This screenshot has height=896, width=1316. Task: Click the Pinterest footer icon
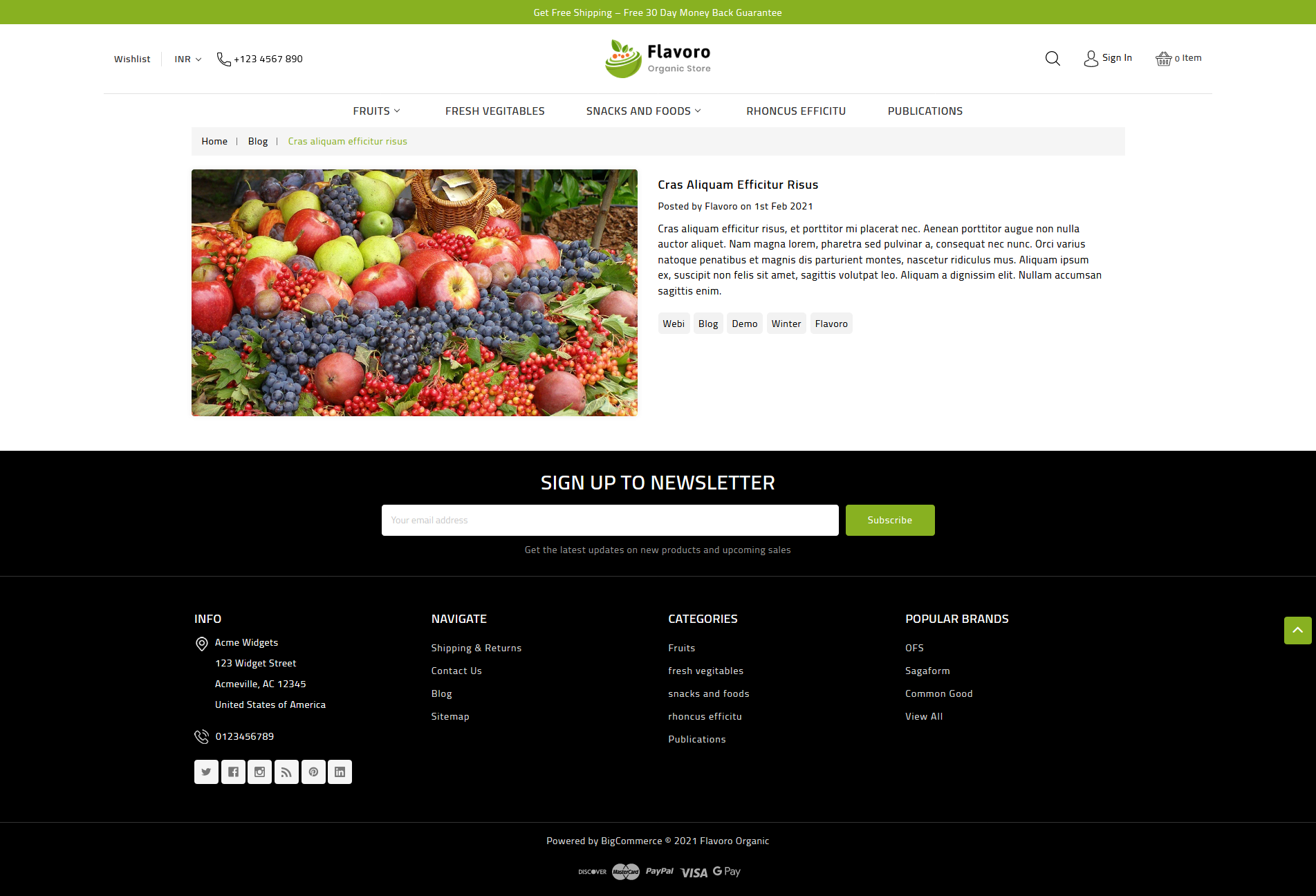tap(313, 772)
